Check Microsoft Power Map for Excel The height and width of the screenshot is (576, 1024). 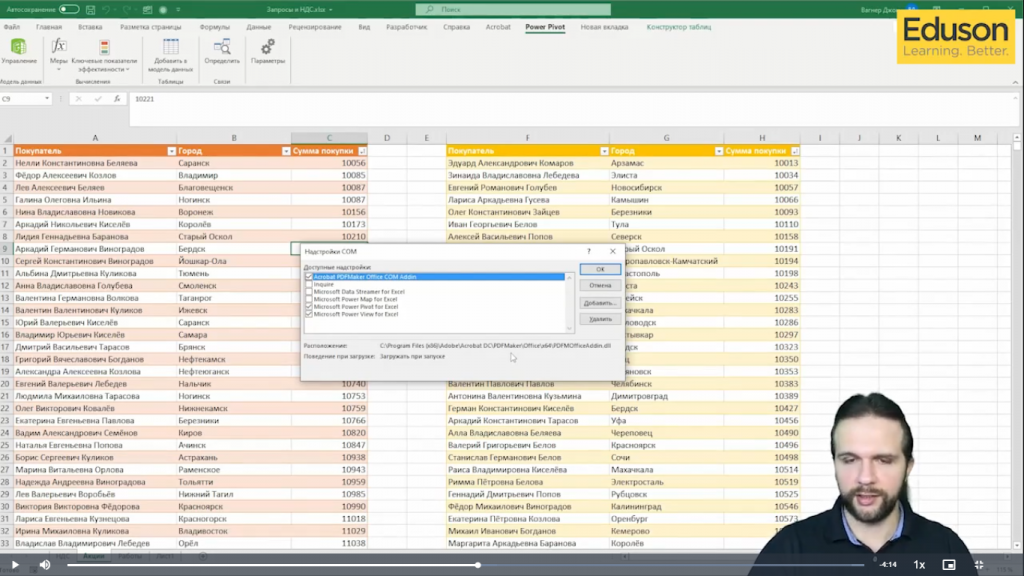(x=309, y=299)
